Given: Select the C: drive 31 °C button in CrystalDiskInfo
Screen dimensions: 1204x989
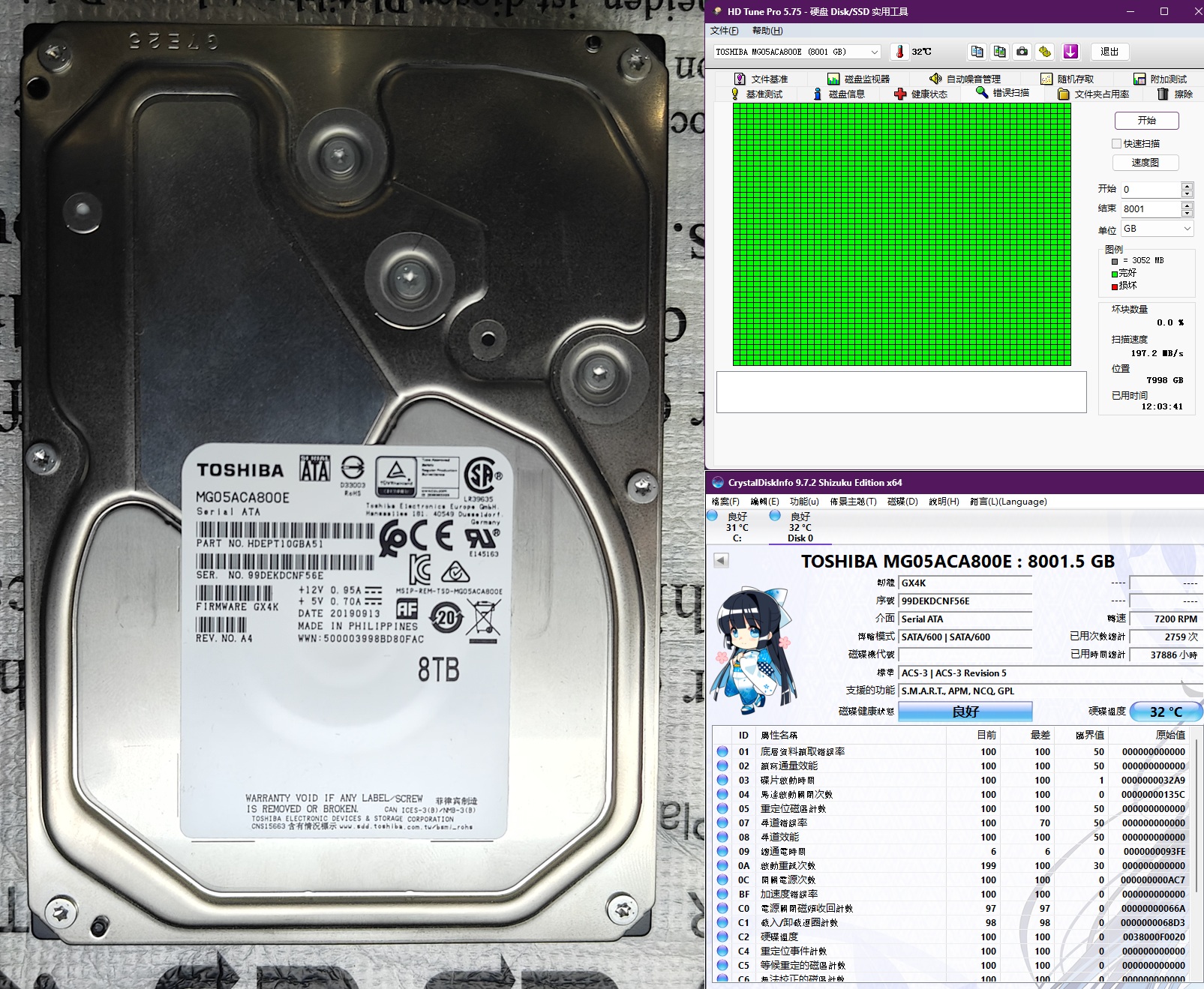Looking at the screenshot, I should (x=737, y=527).
